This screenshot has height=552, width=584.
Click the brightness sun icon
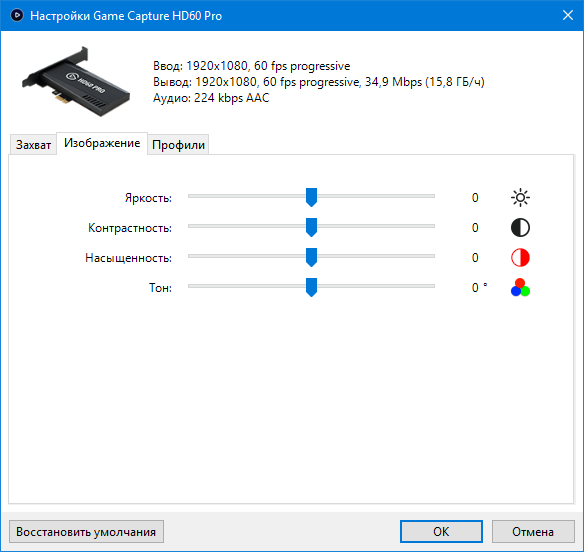pos(520,197)
